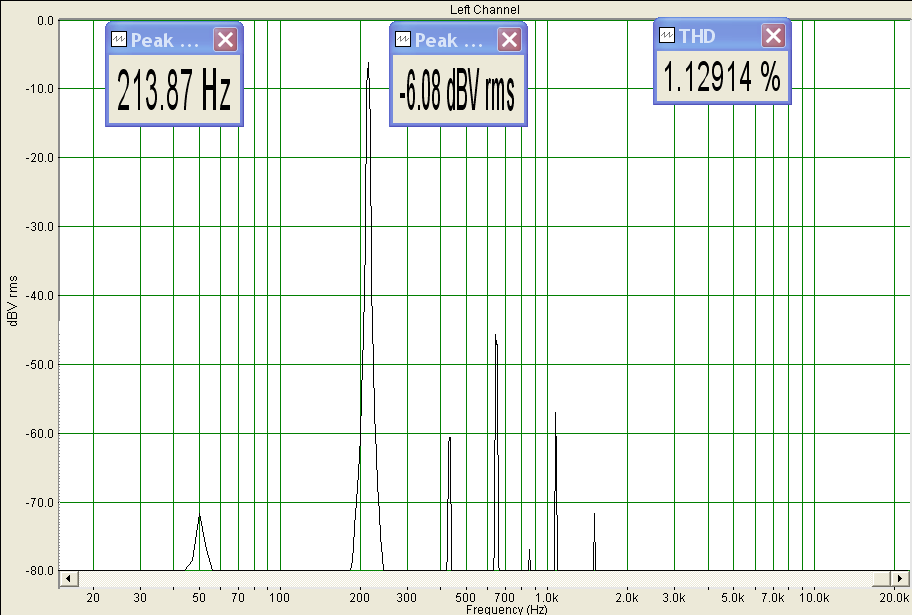Click the 213.87 Hz peak frequency value
Screen dimensions: 912x615
coord(174,90)
